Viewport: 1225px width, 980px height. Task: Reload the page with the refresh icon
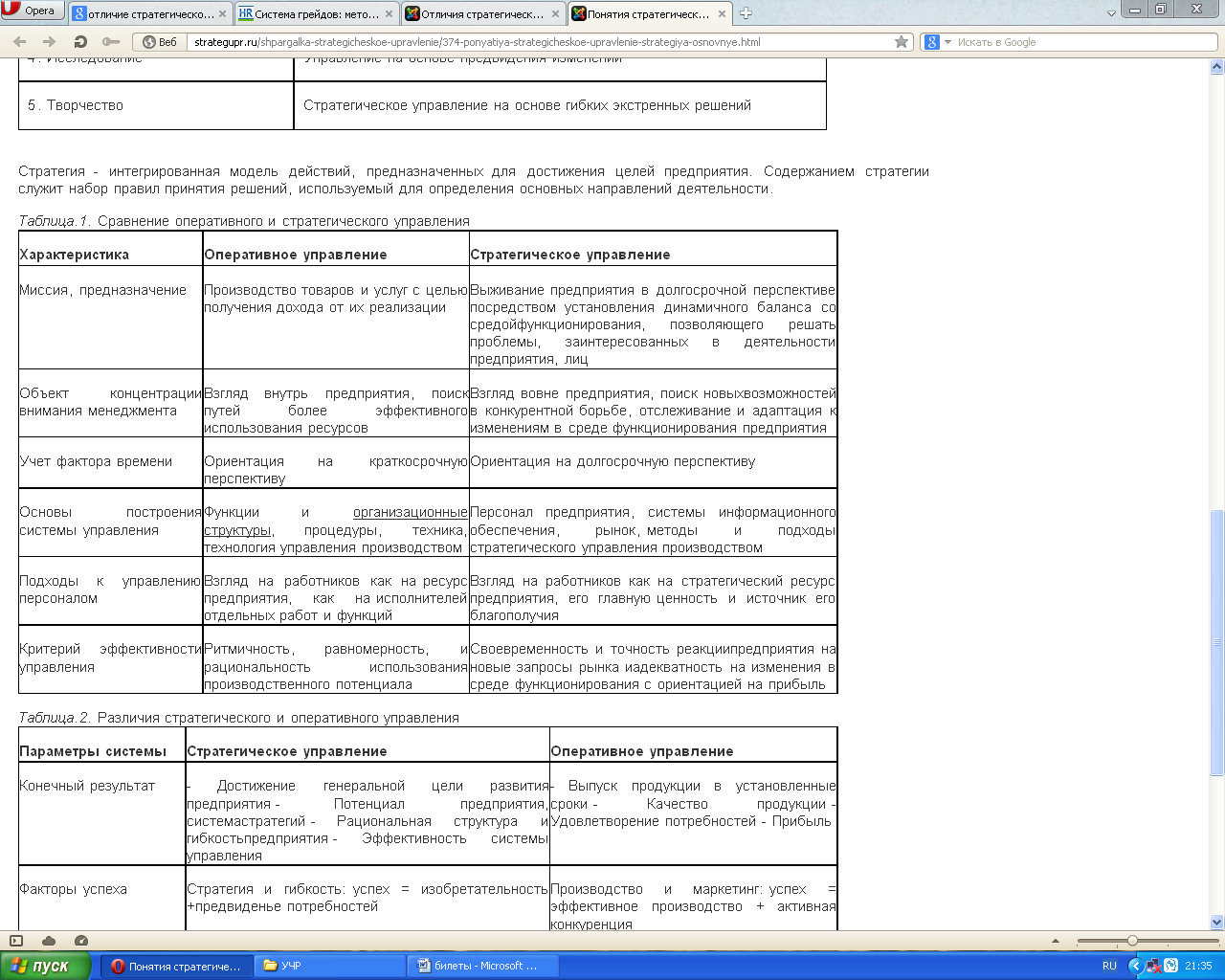tap(80, 42)
